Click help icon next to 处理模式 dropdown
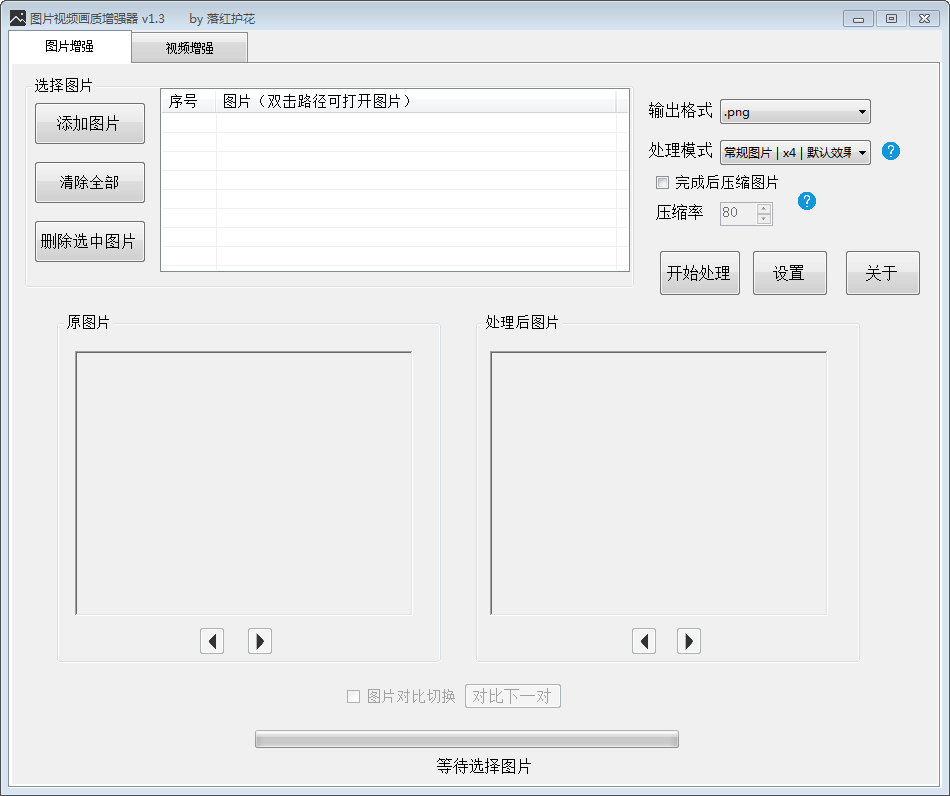The height and width of the screenshot is (796, 950). [x=891, y=151]
